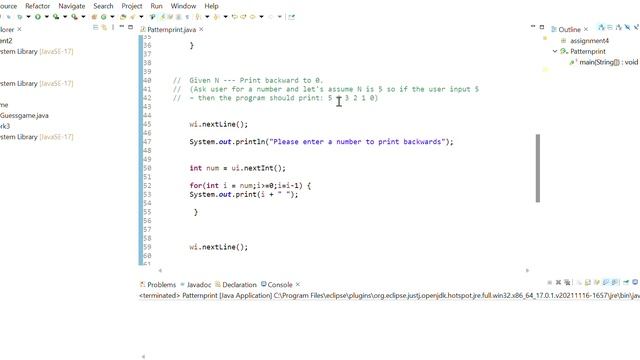Open the Refactor menu
Image resolution: width=640 pixels, height=360 pixels.
[38, 6]
